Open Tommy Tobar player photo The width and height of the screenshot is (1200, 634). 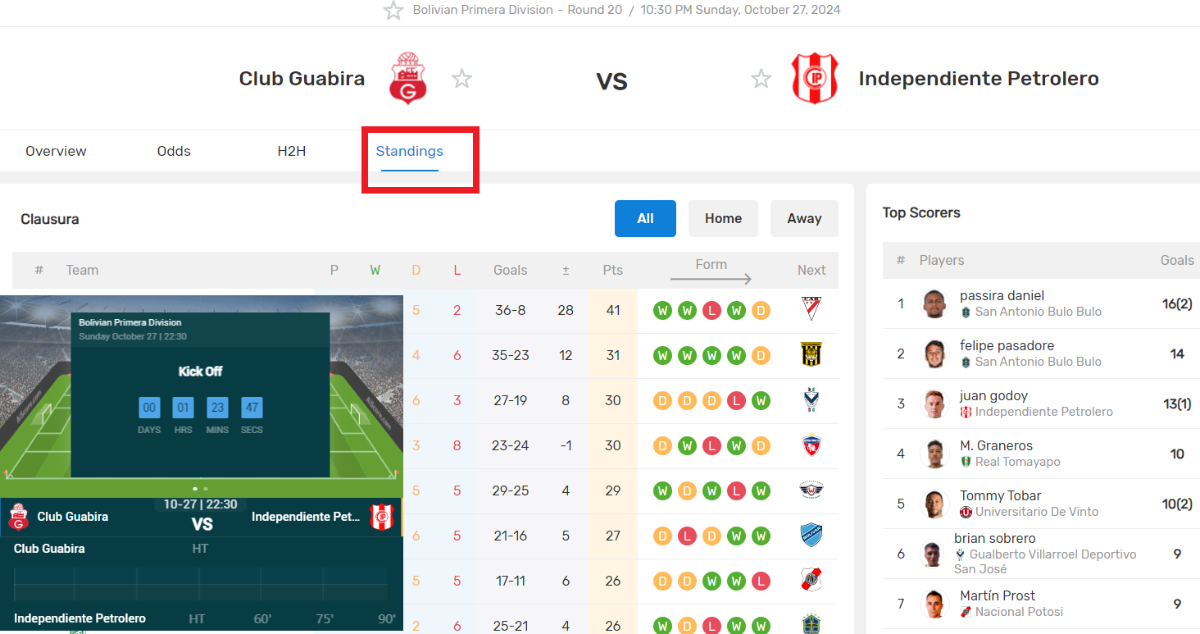(935, 504)
